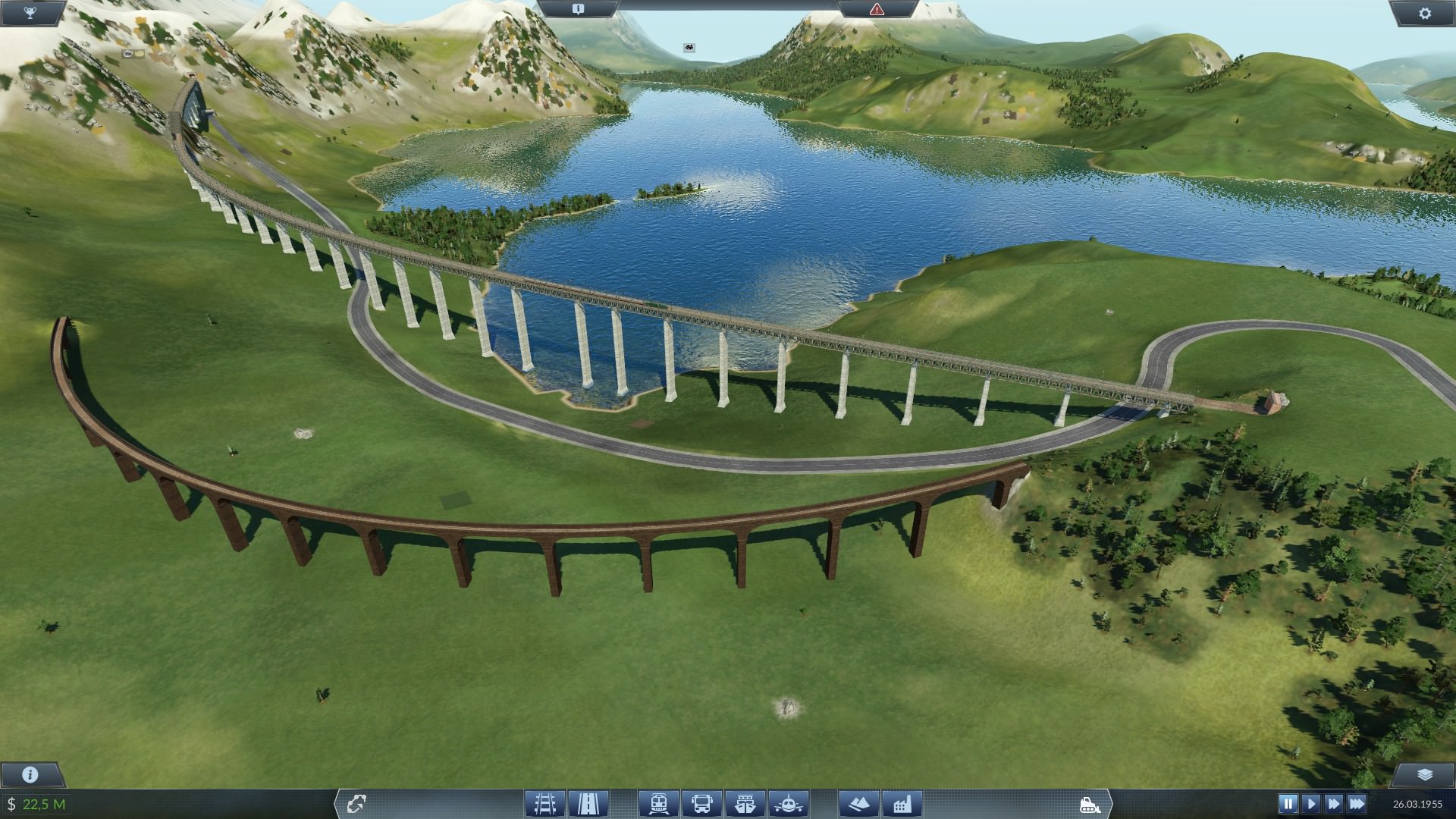
Task: Click the small train marker above the lake
Action: 689,48
